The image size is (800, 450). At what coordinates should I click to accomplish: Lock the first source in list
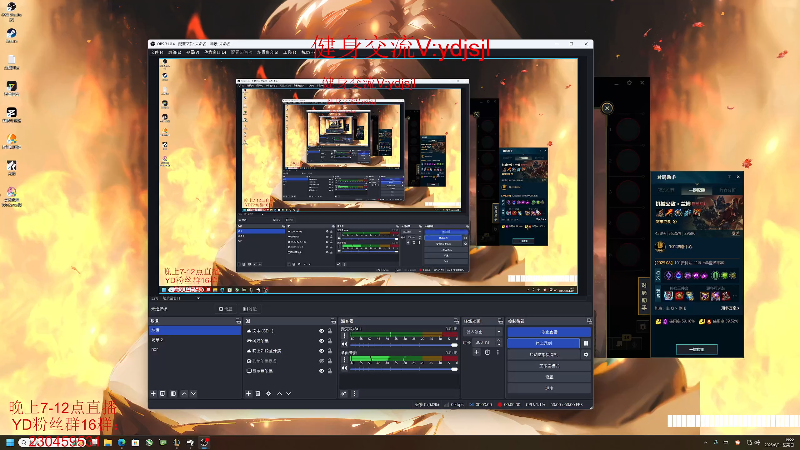[330, 331]
